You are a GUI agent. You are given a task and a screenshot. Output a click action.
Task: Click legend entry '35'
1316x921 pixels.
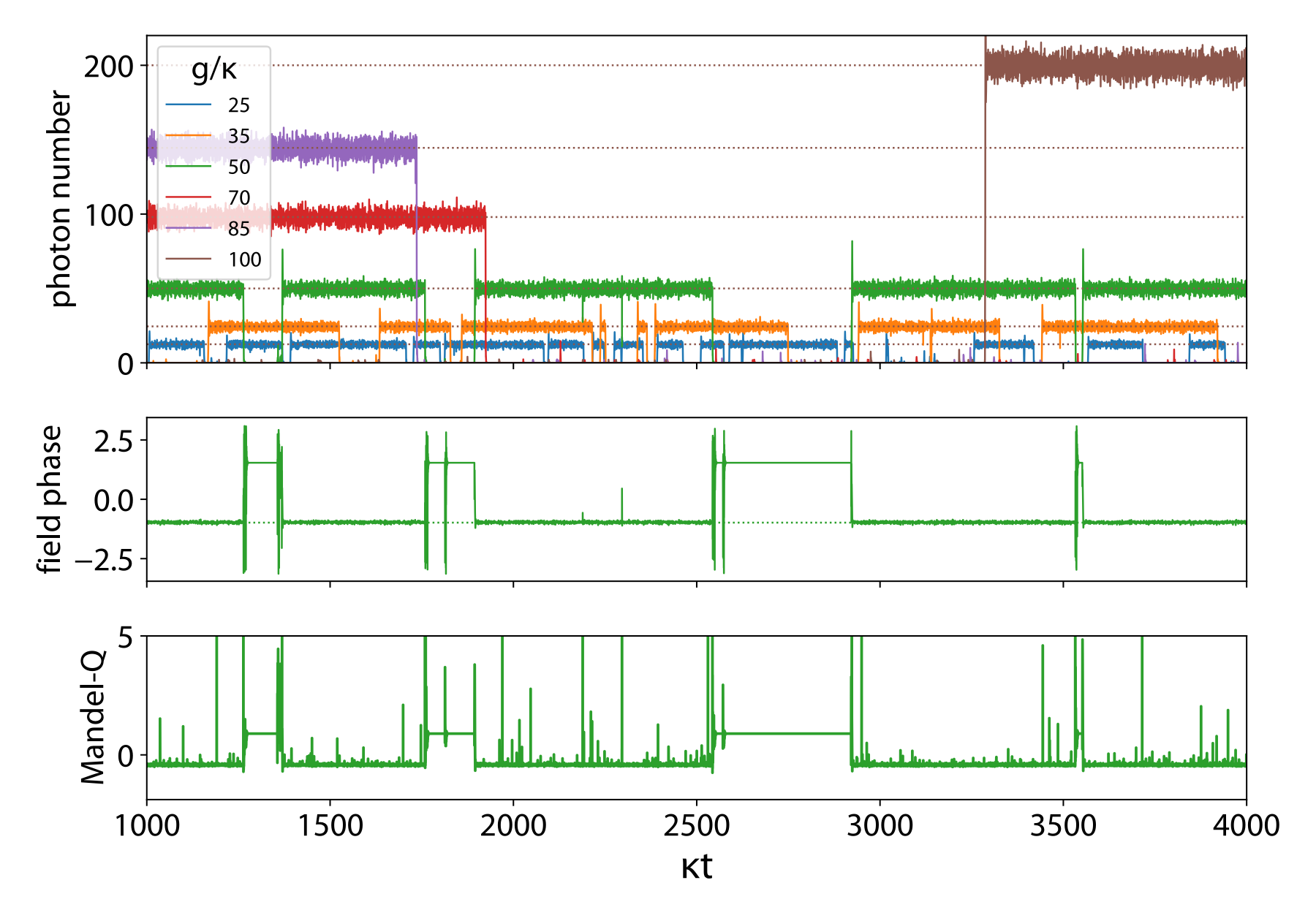click(239, 136)
